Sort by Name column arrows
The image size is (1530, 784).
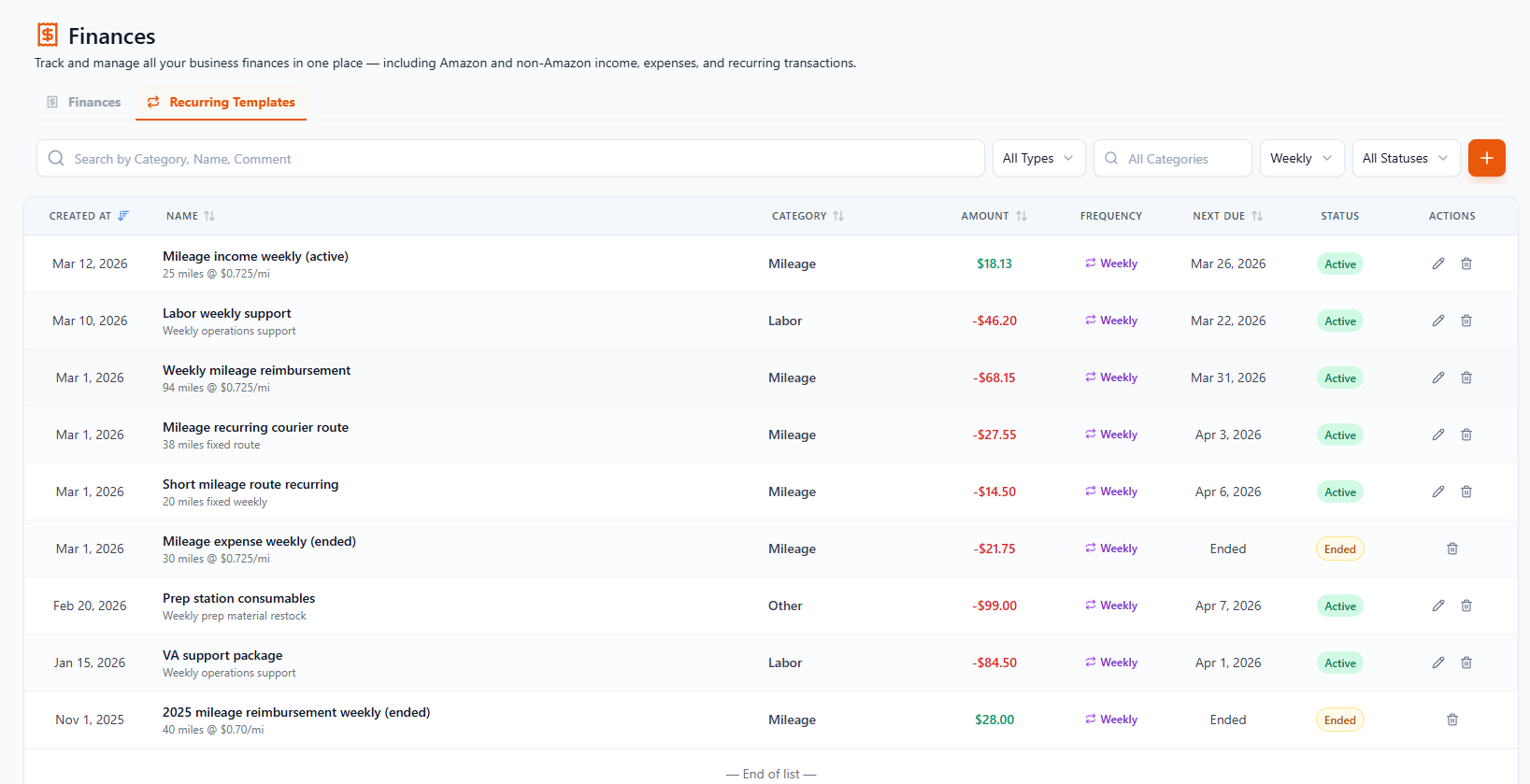tap(209, 216)
